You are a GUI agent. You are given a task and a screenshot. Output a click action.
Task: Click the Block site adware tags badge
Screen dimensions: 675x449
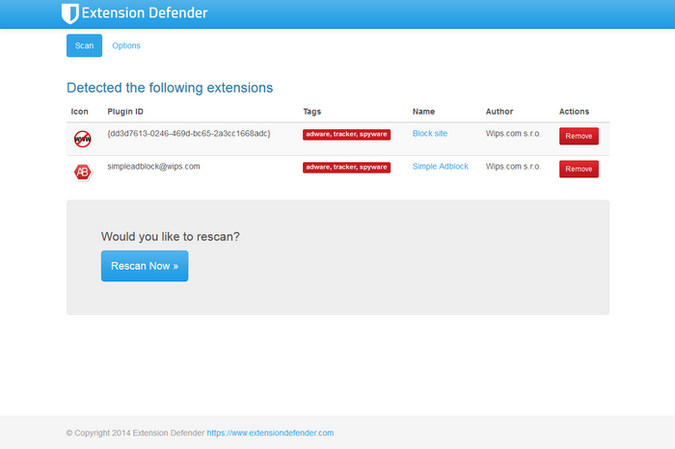347,134
